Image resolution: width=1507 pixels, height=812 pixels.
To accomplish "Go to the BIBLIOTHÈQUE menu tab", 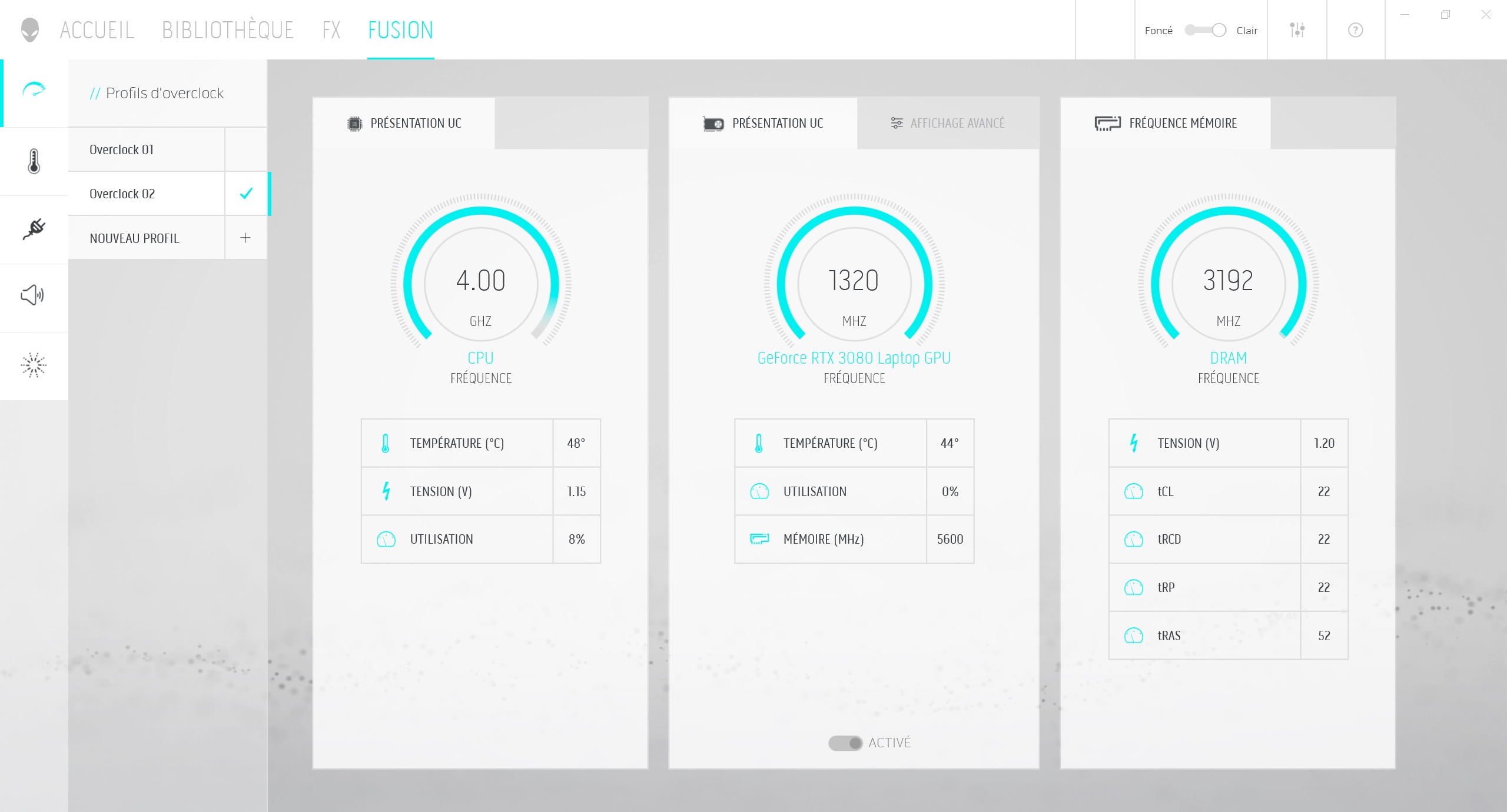I will pos(228,30).
